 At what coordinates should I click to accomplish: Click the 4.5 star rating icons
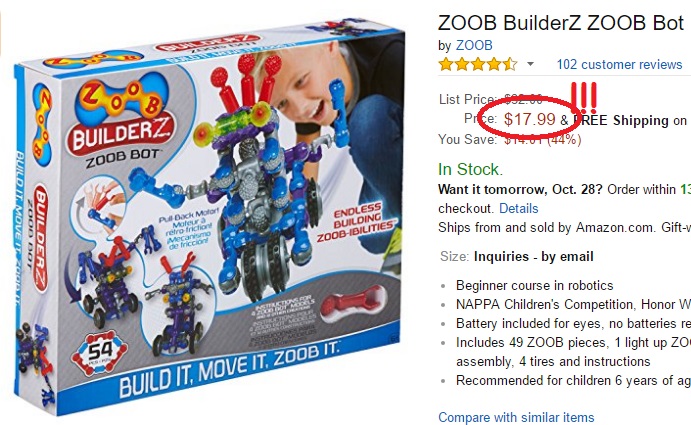click(x=478, y=64)
